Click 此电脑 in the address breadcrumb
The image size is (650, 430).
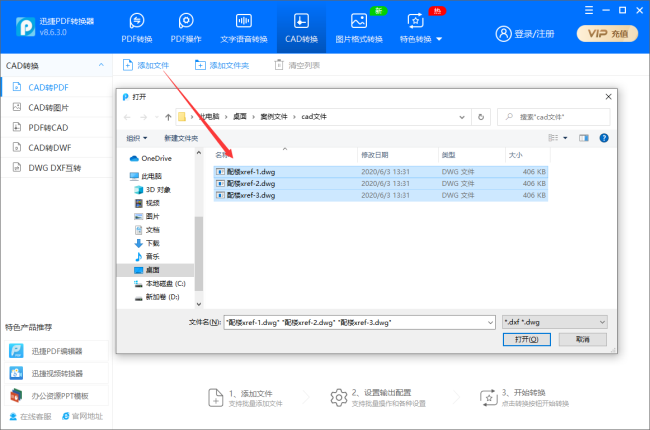pos(209,117)
